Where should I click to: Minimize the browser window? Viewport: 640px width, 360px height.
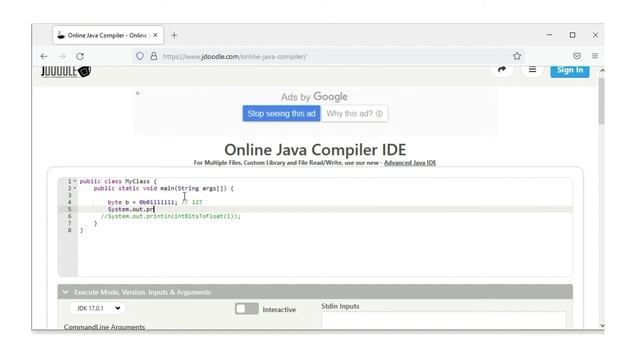549,35
